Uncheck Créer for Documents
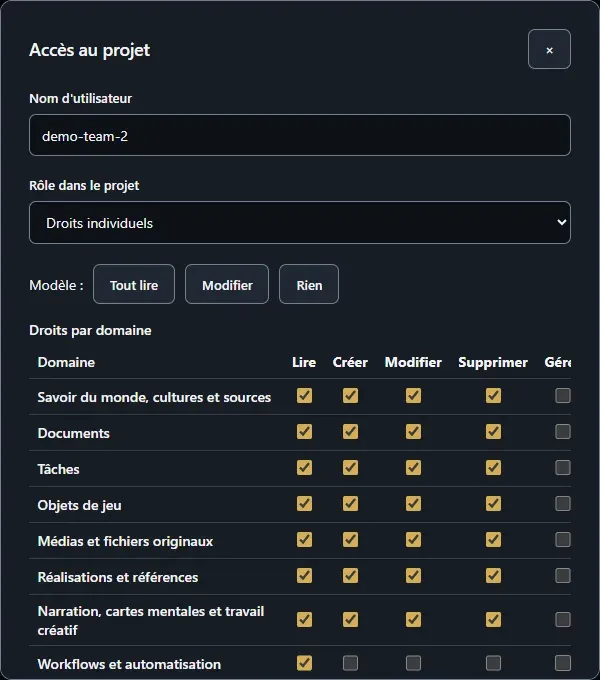This screenshot has height=680, width=600. 350,432
